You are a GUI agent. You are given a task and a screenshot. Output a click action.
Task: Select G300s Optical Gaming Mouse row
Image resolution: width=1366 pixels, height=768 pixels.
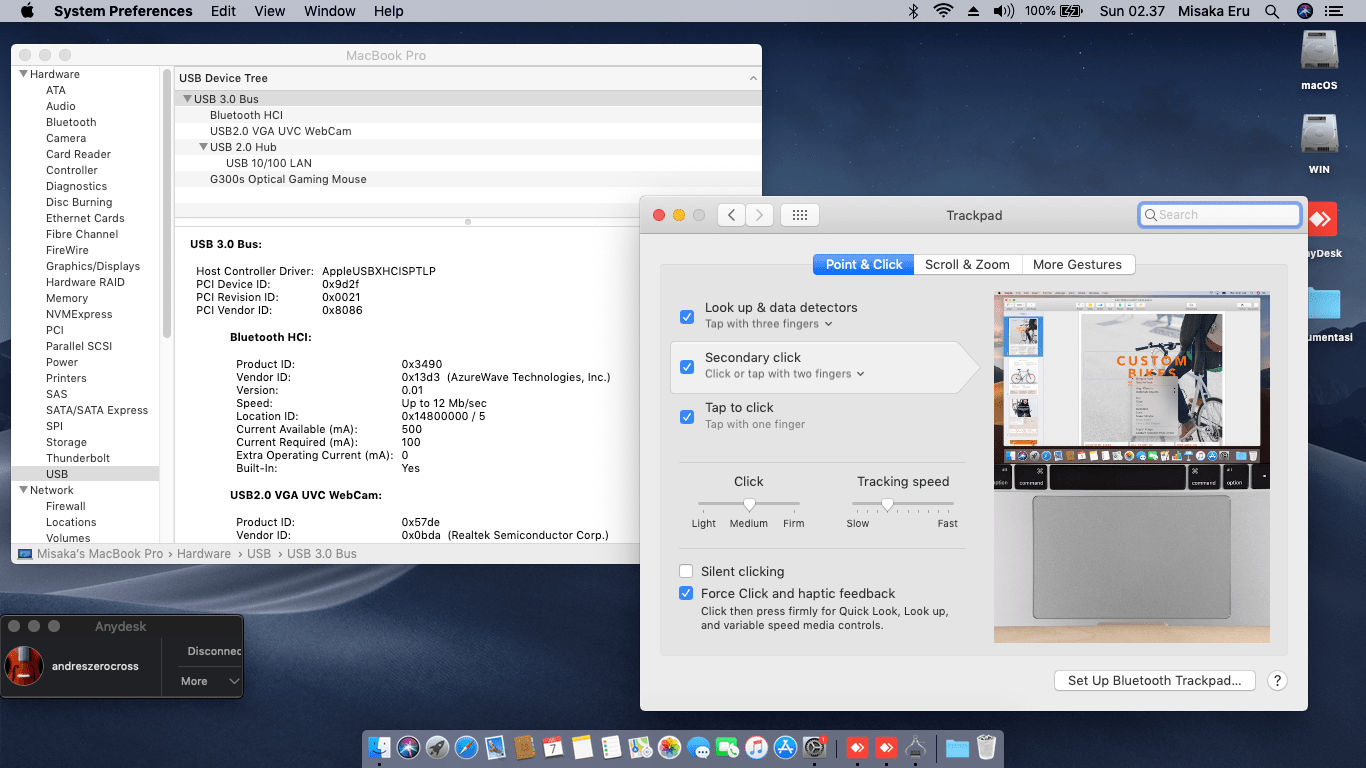pyautogui.click(x=468, y=179)
